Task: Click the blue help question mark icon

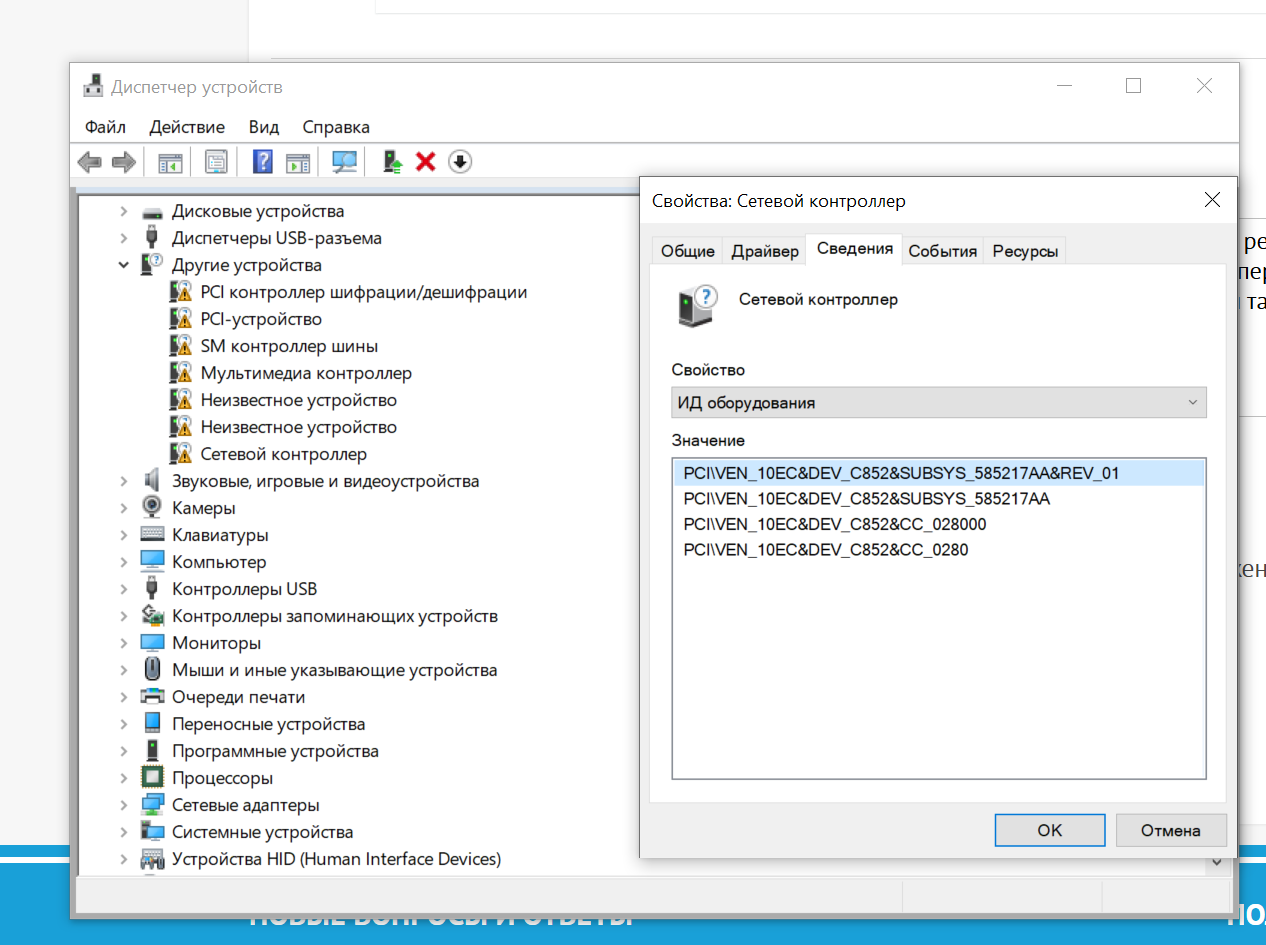Action: coord(262,161)
